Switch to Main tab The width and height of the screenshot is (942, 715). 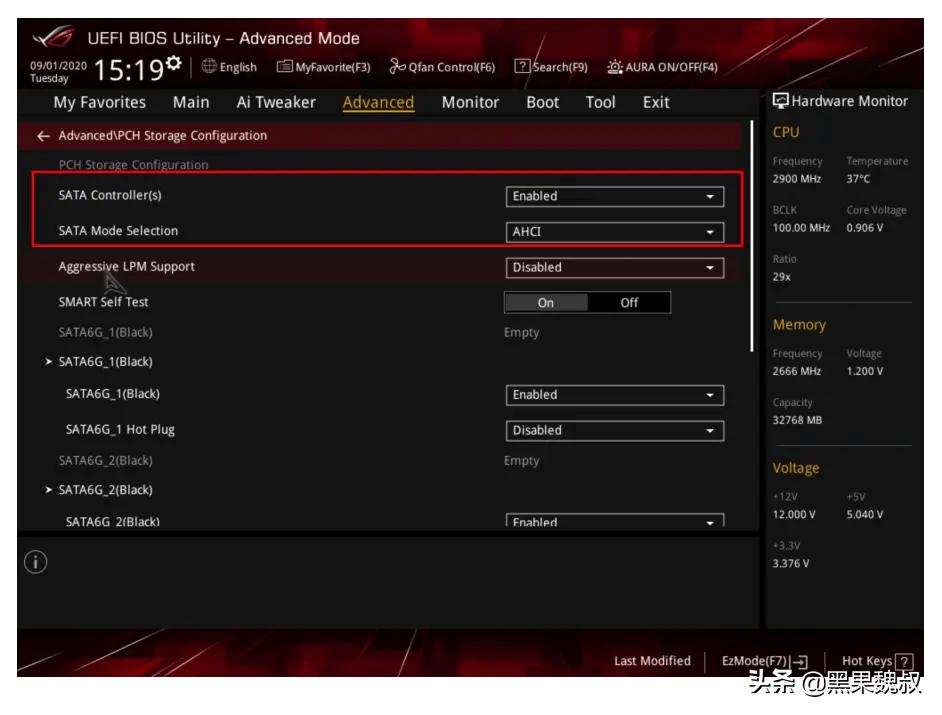pyautogui.click(x=191, y=103)
